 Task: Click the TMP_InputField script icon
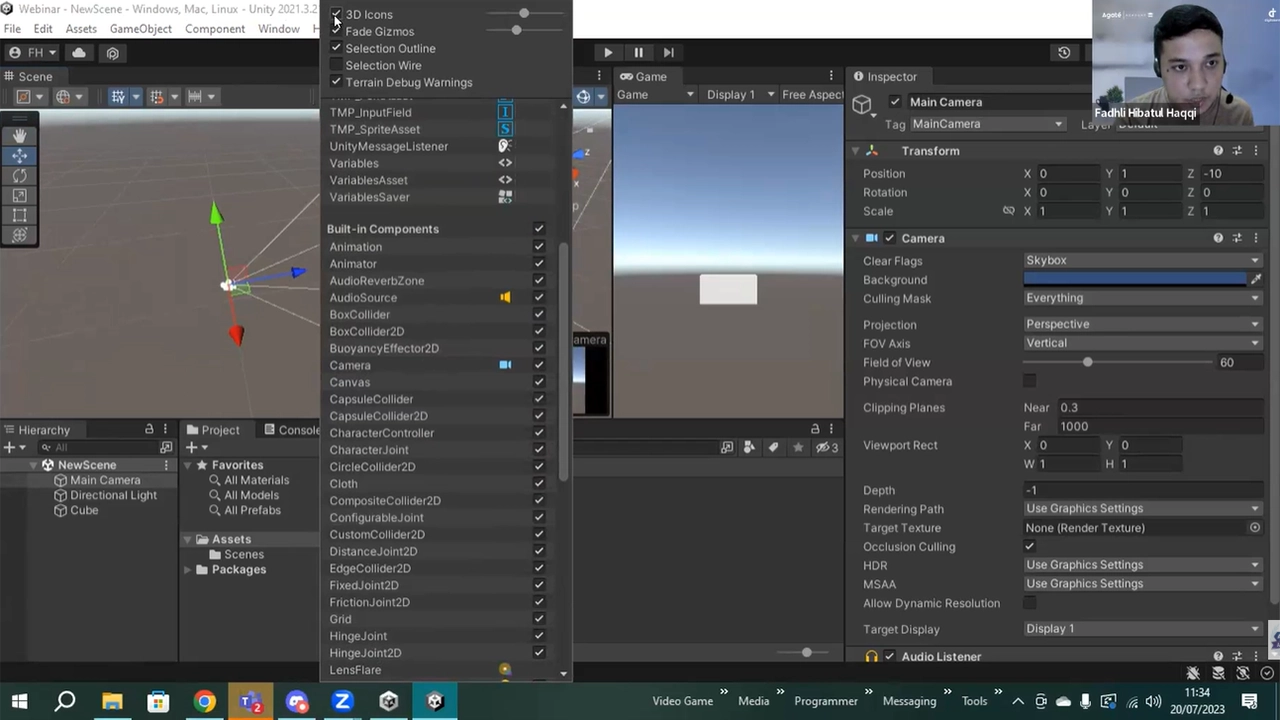click(505, 112)
